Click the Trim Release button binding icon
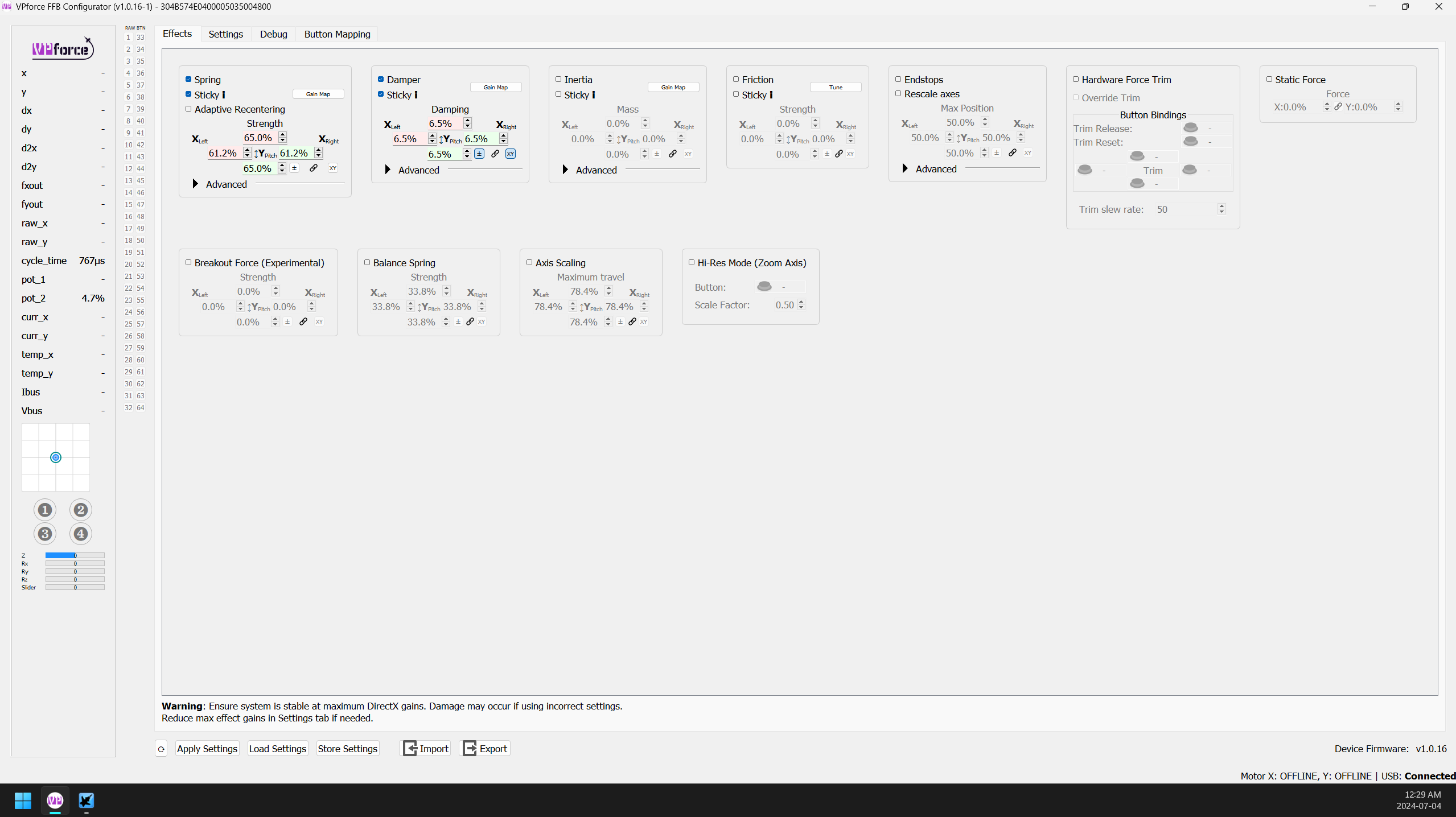This screenshot has width=1456, height=817. tap(1190, 127)
